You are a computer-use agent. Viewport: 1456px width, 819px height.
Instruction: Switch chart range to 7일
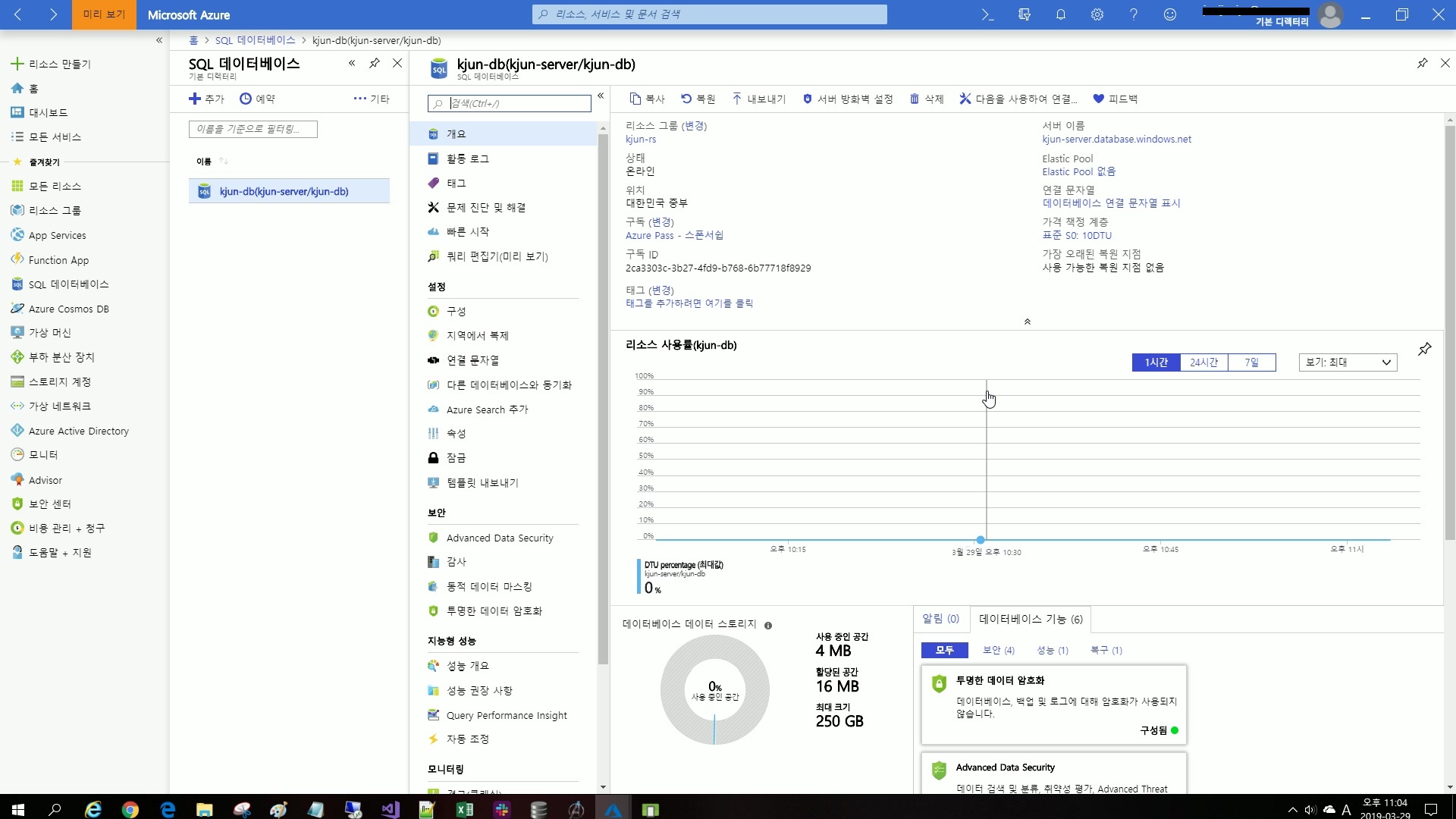(1251, 362)
